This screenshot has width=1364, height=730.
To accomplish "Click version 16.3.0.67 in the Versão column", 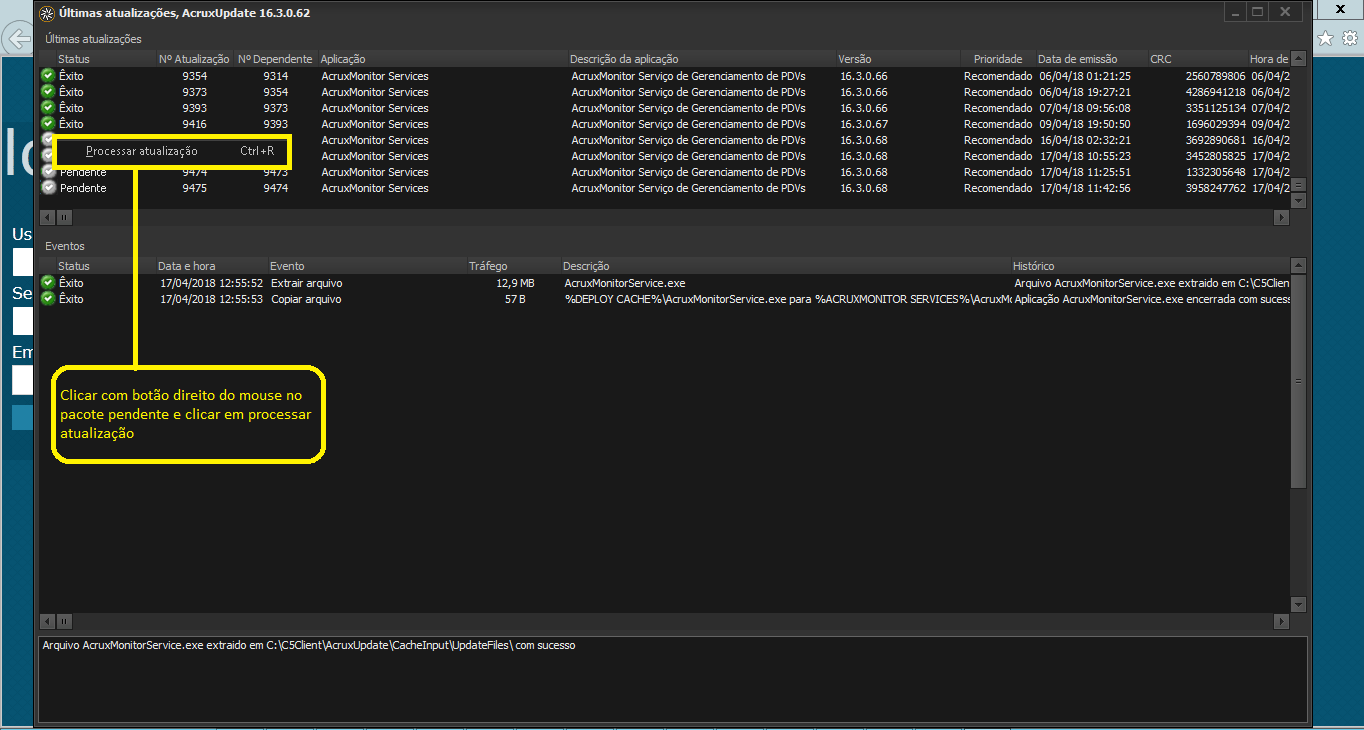I will 863,124.
